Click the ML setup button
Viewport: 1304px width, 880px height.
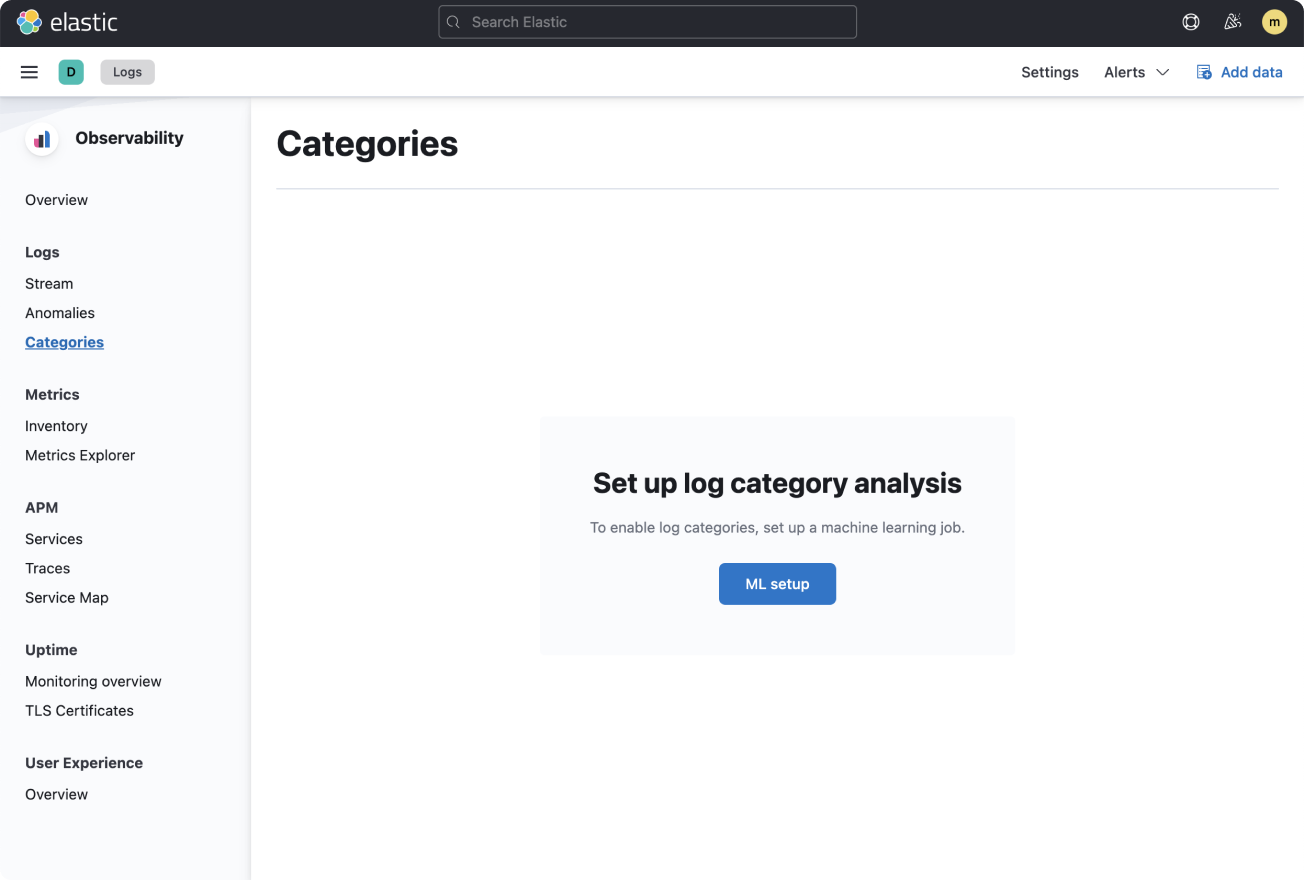click(x=777, y=583)
